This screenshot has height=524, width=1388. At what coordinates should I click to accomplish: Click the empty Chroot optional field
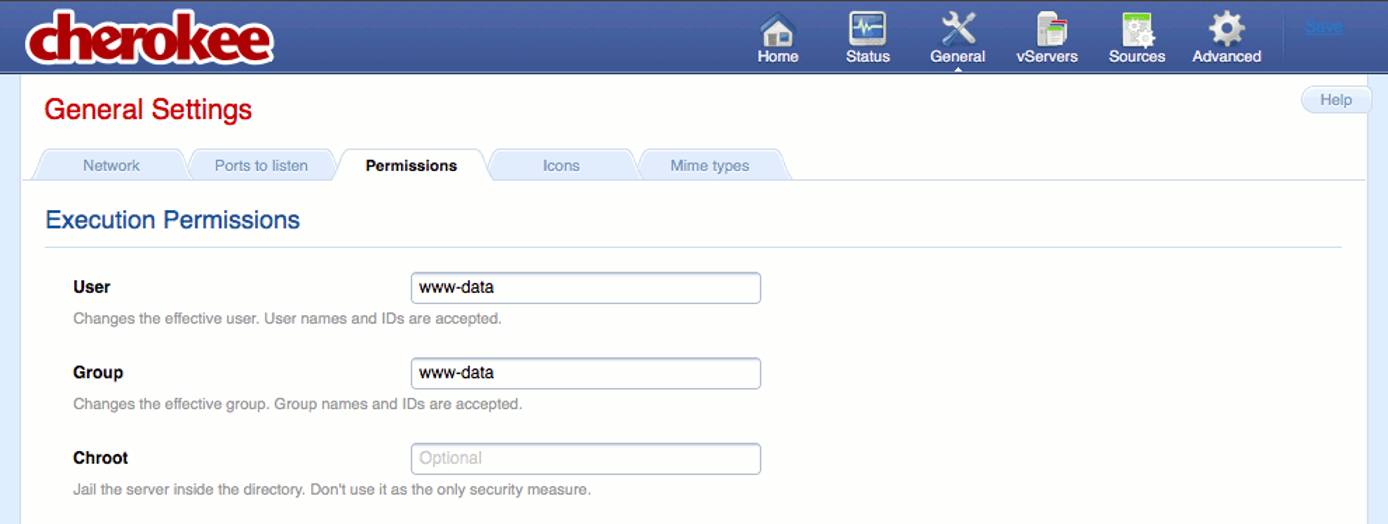click(x=585, y=459)
